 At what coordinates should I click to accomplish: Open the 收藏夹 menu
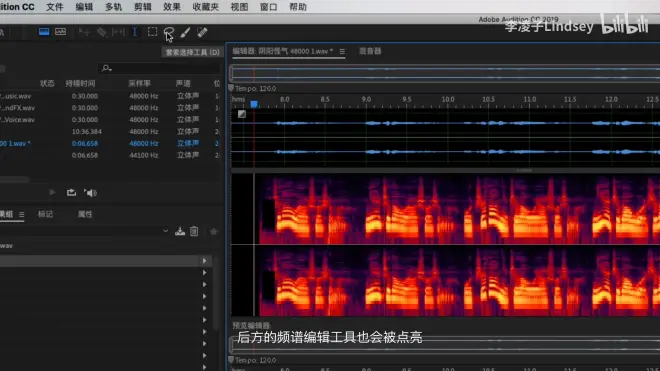(x=205, y=7)
